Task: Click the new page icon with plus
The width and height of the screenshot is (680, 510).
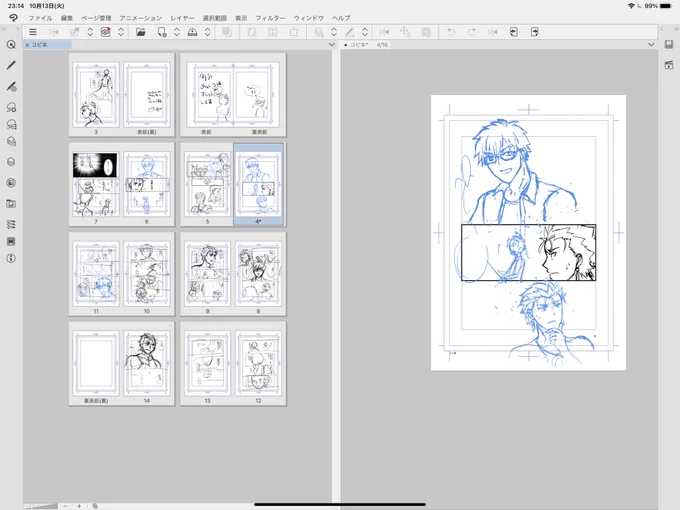Action: click(x=162, y=32)
